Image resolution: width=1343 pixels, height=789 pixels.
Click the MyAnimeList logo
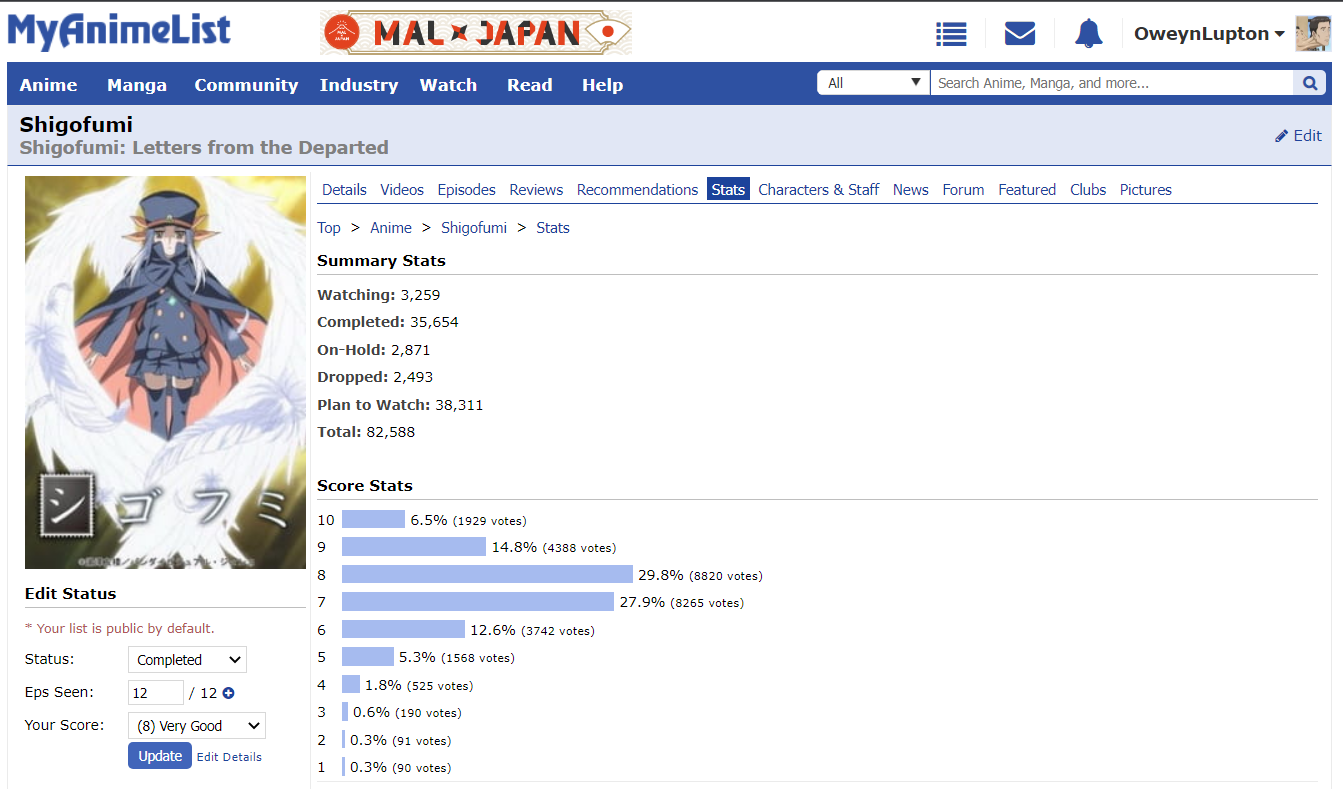pyautogui.click(x=119, y=32)
